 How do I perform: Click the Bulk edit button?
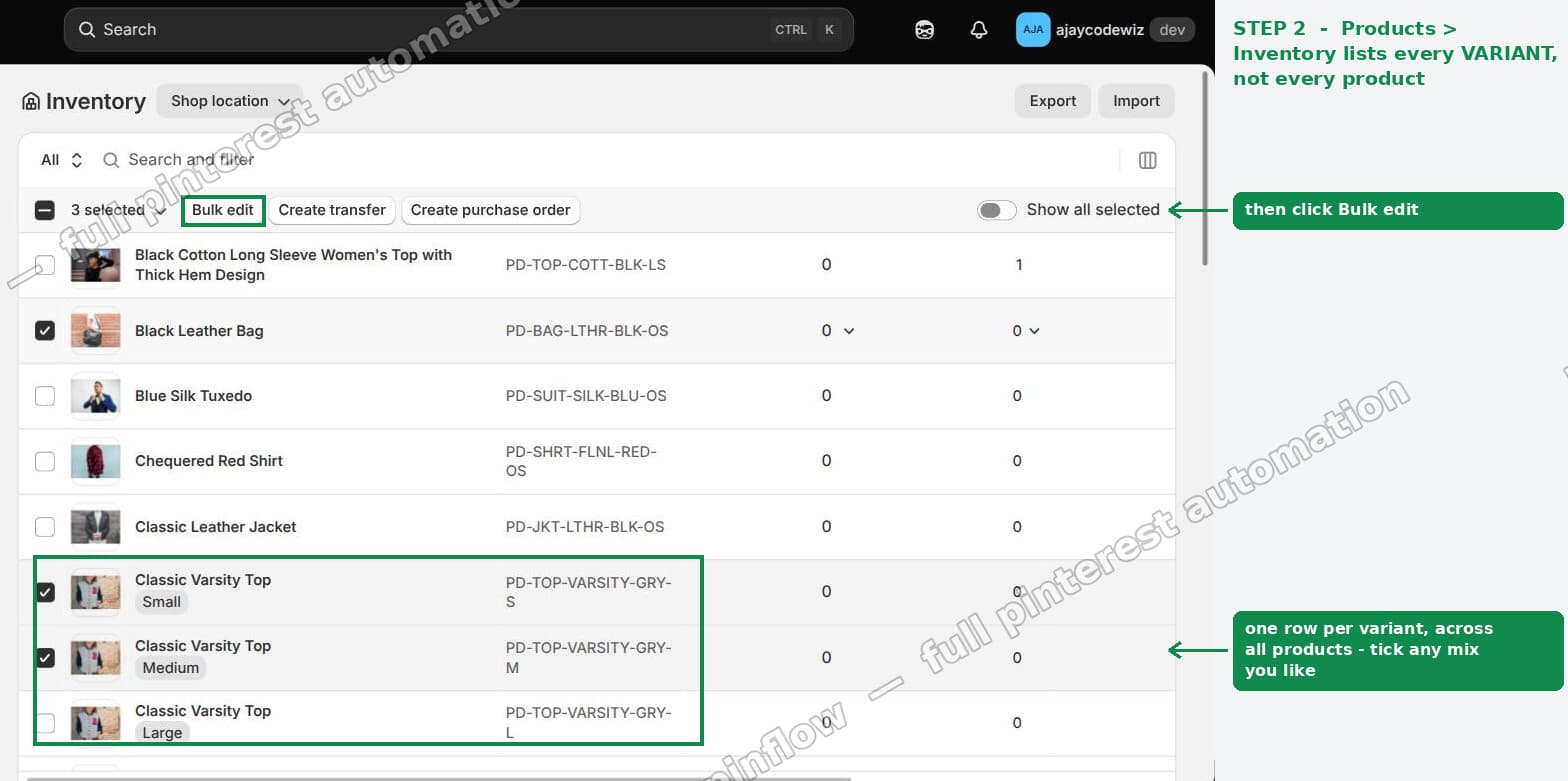(223, 210)
